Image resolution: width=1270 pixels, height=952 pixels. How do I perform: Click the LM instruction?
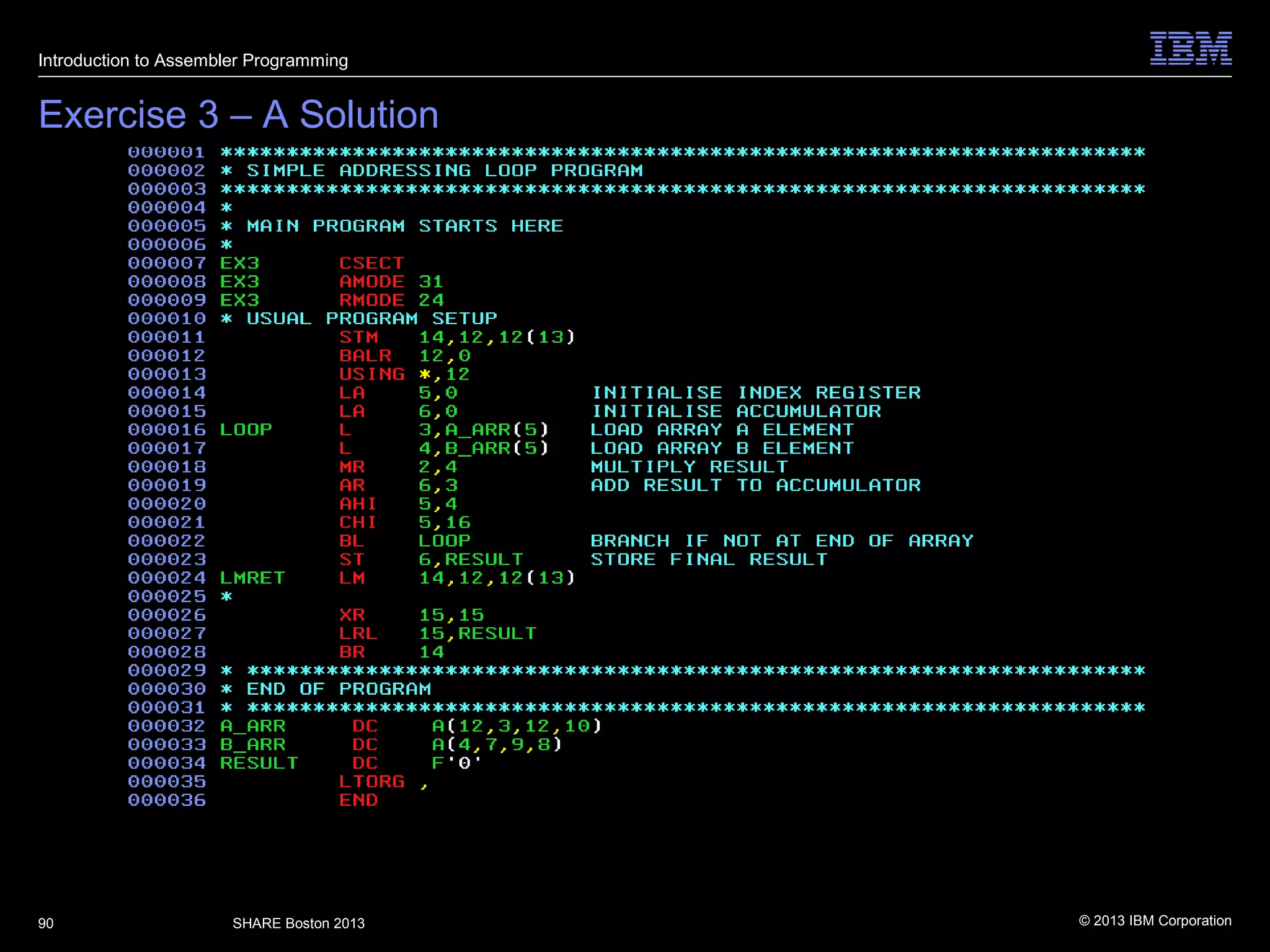(x=352, y=578)
